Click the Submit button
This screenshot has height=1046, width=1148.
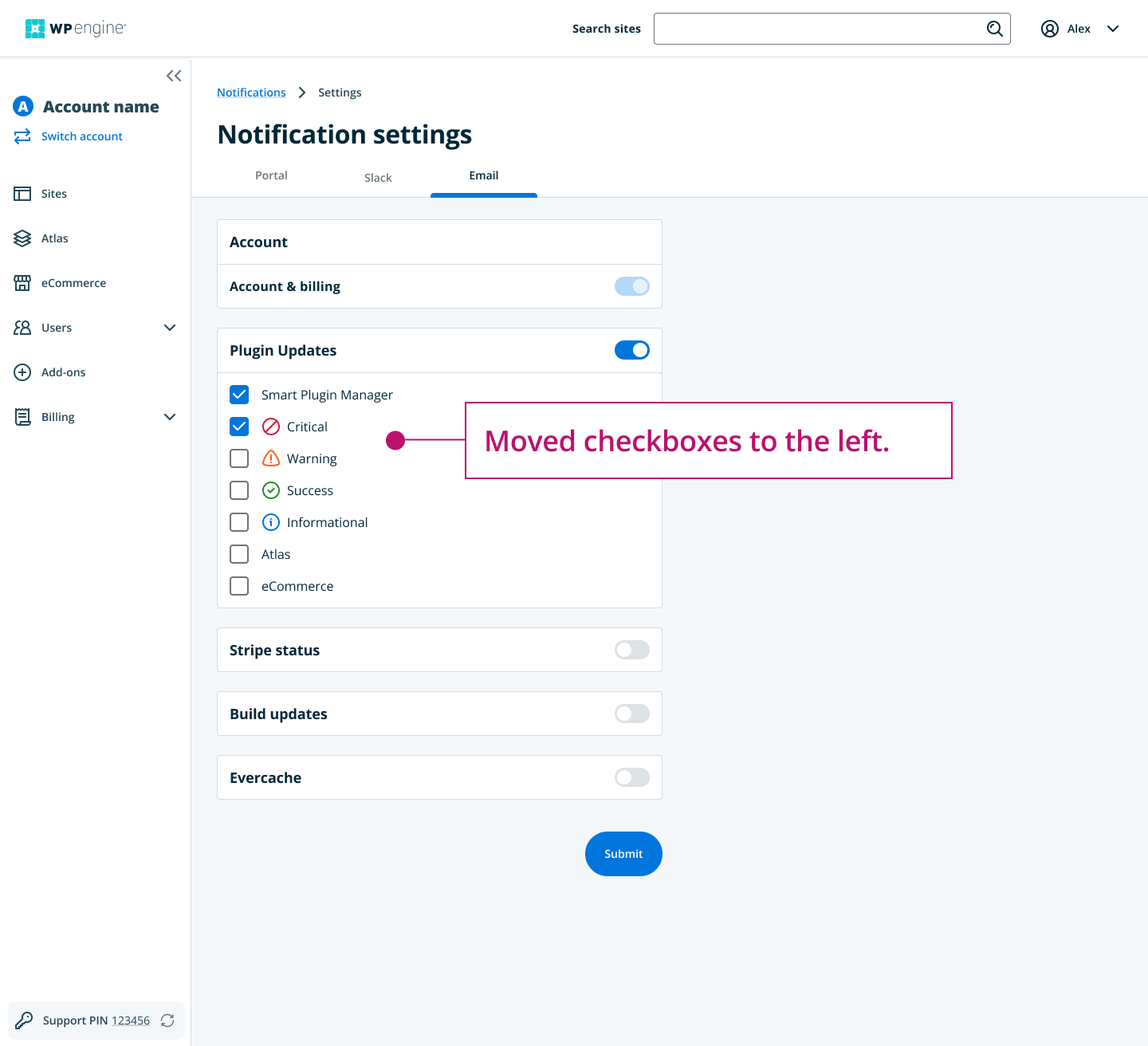point(623,854)
